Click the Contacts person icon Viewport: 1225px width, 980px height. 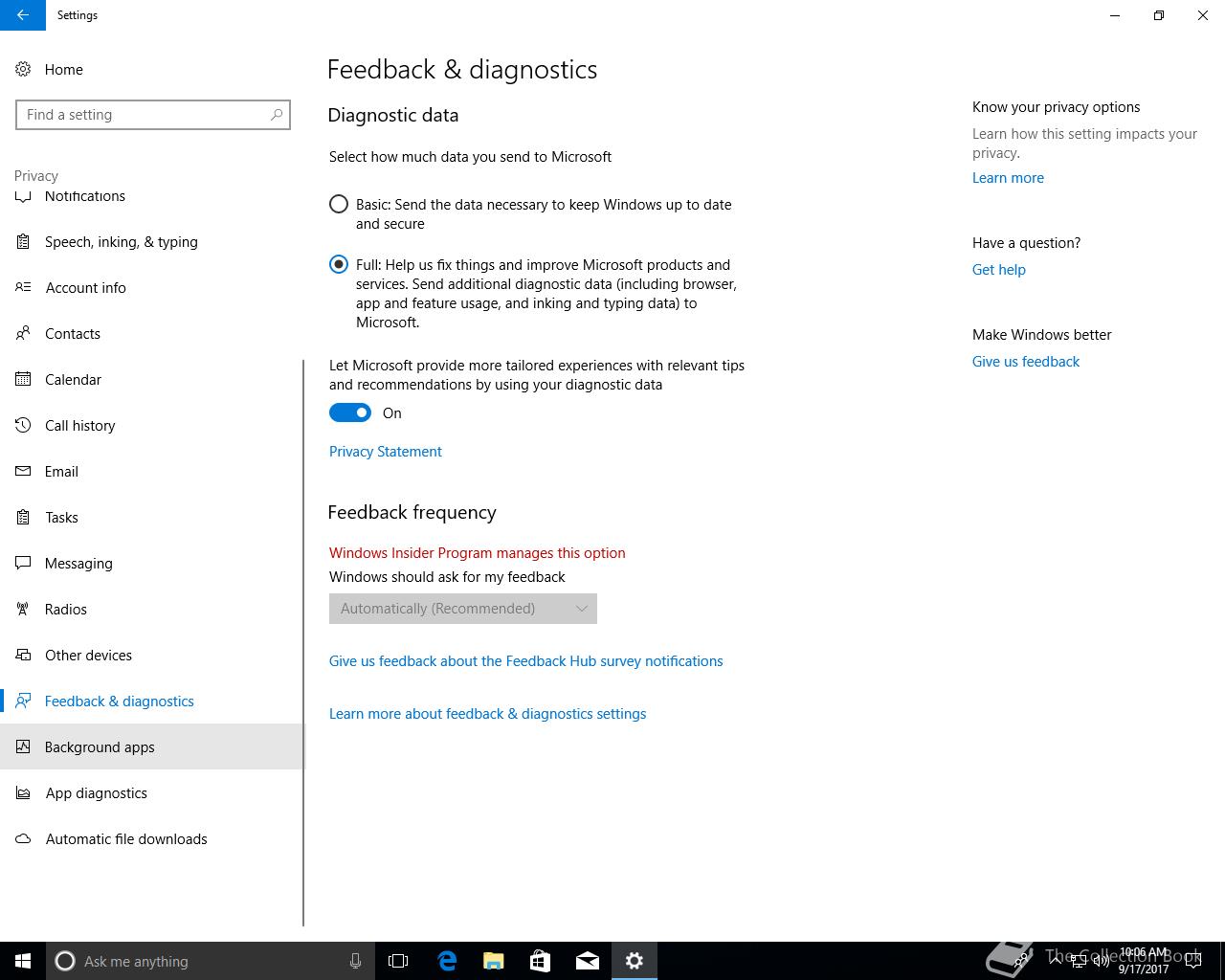point(23,334)
